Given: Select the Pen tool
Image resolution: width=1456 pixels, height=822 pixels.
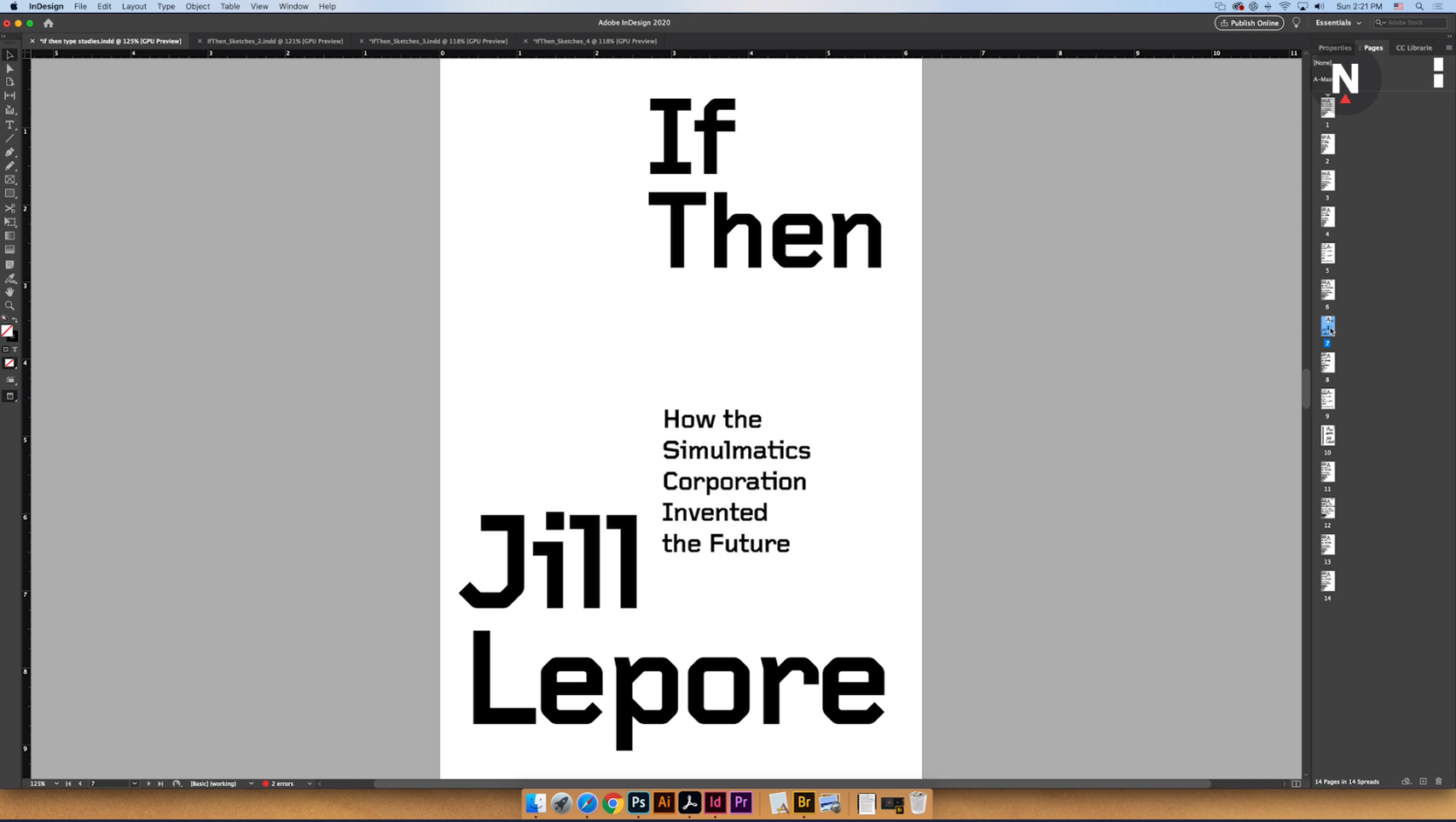Looking at the screenshot, I should (10, 152).
